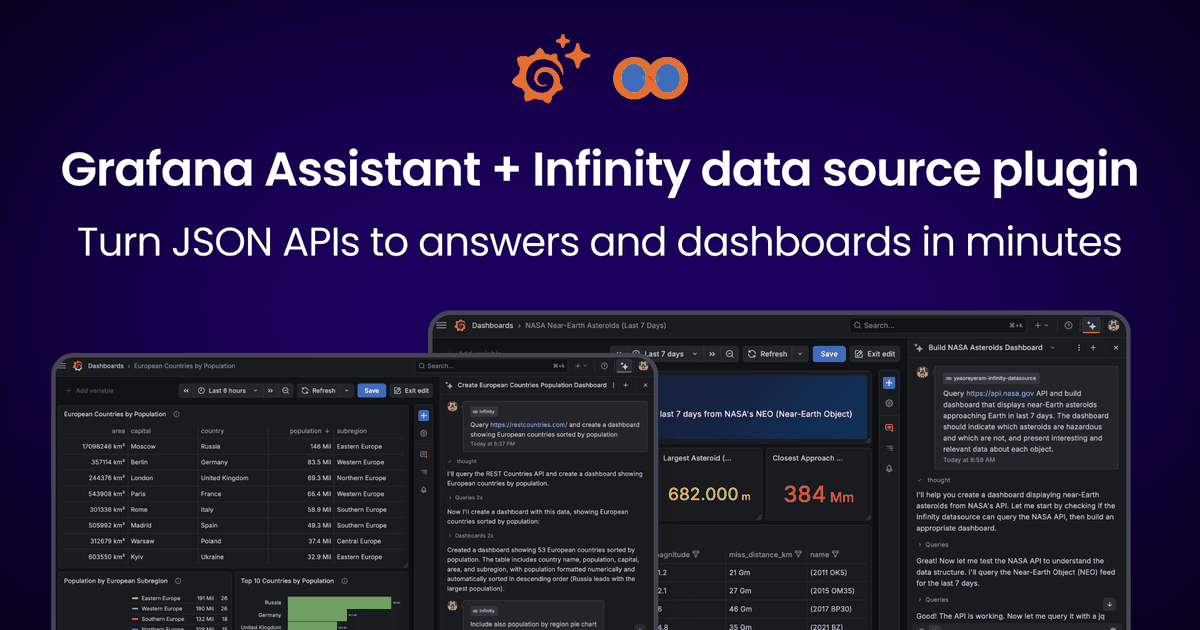Screen dimensions: 1200x630
Task: Show info icon for Top 10 Countries panel
Action: click(x=344, y=581)
